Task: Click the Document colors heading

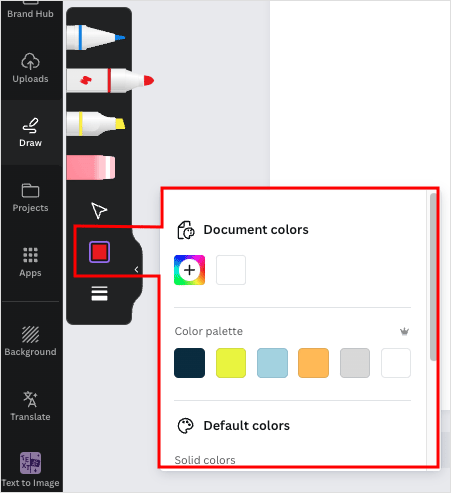Action: pyautogui.click(x=256, y=230)
